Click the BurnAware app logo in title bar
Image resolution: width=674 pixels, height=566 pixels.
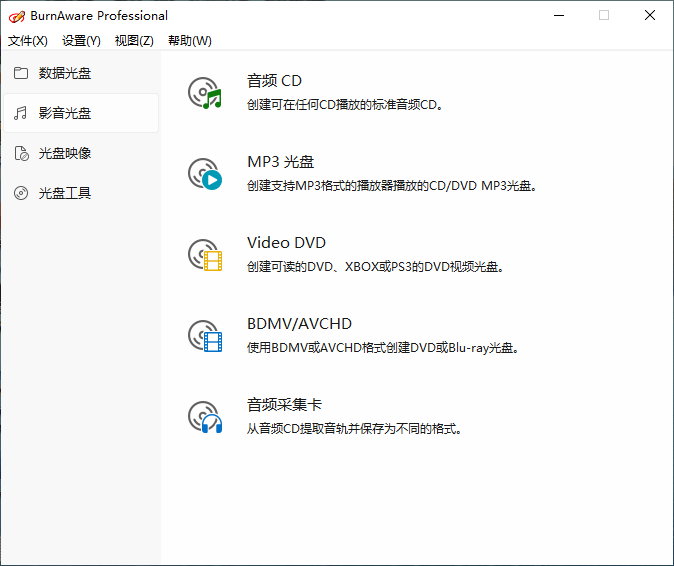point(17,16)
